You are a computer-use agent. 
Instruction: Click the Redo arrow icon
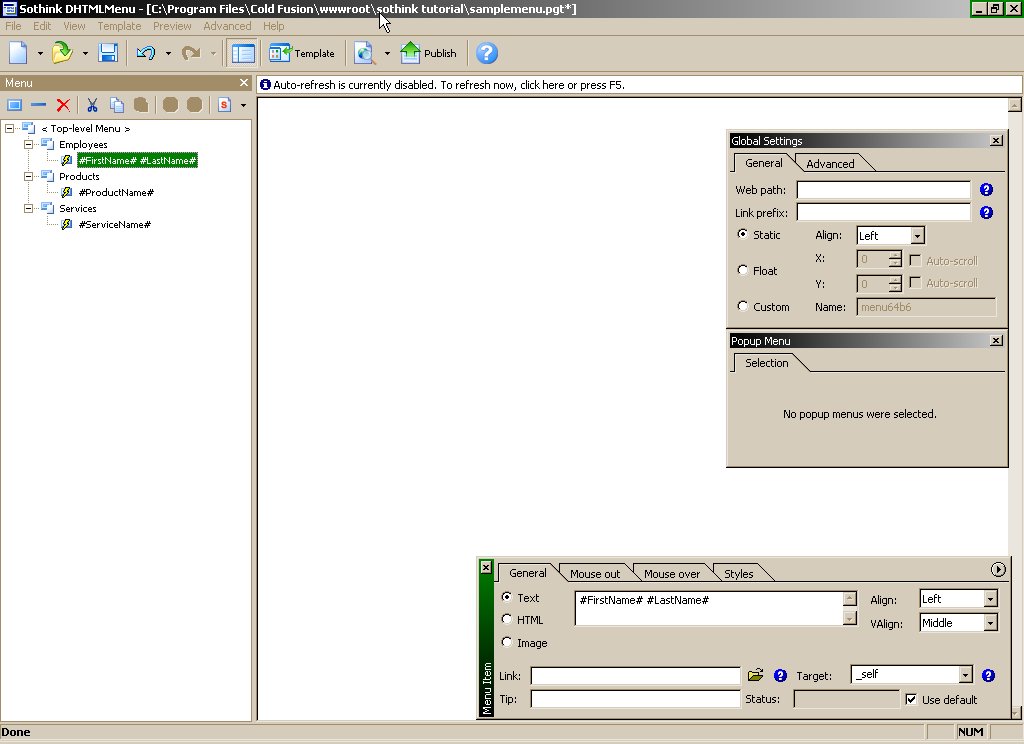(x=191, y=53)
